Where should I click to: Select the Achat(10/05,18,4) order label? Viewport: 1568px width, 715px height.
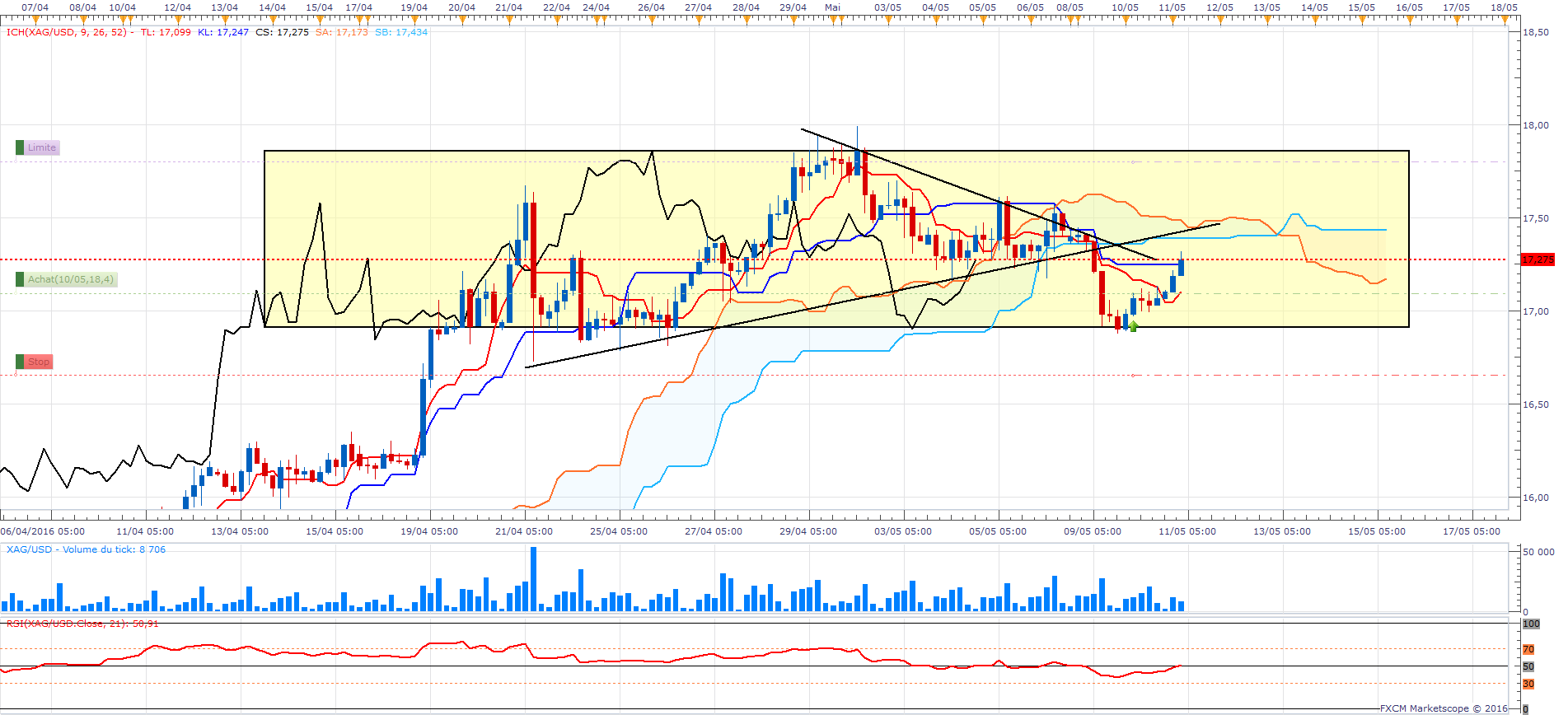pyautogui.click(x=71, y=279)
